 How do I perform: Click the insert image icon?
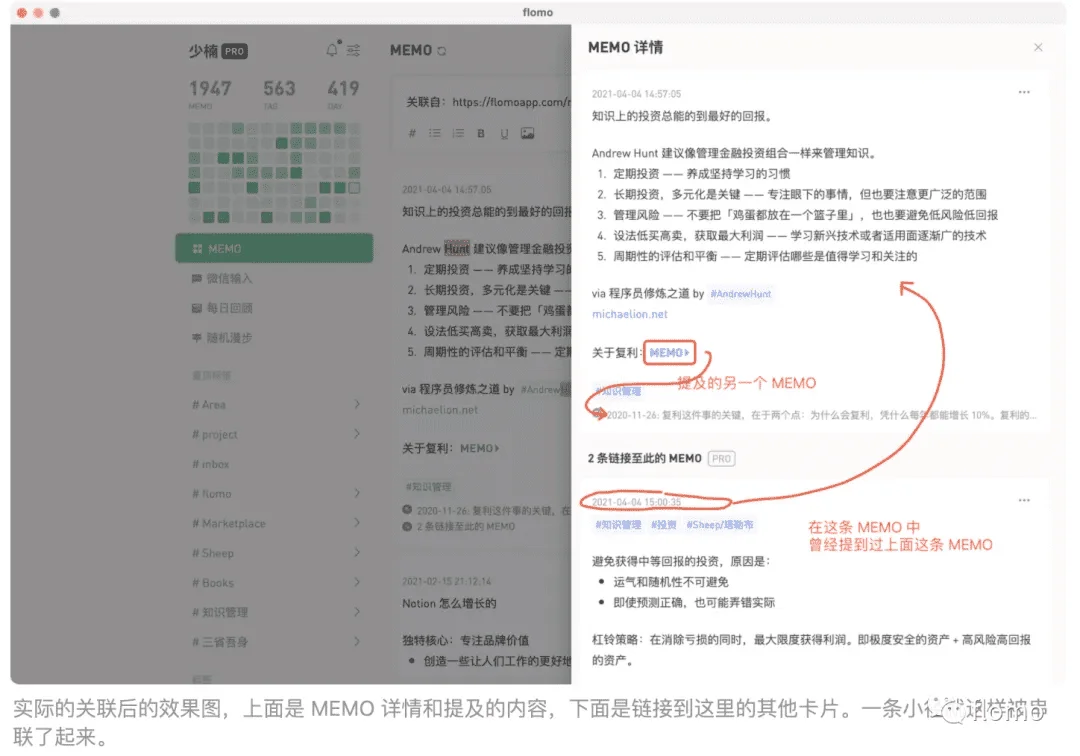tap(527, 133)
